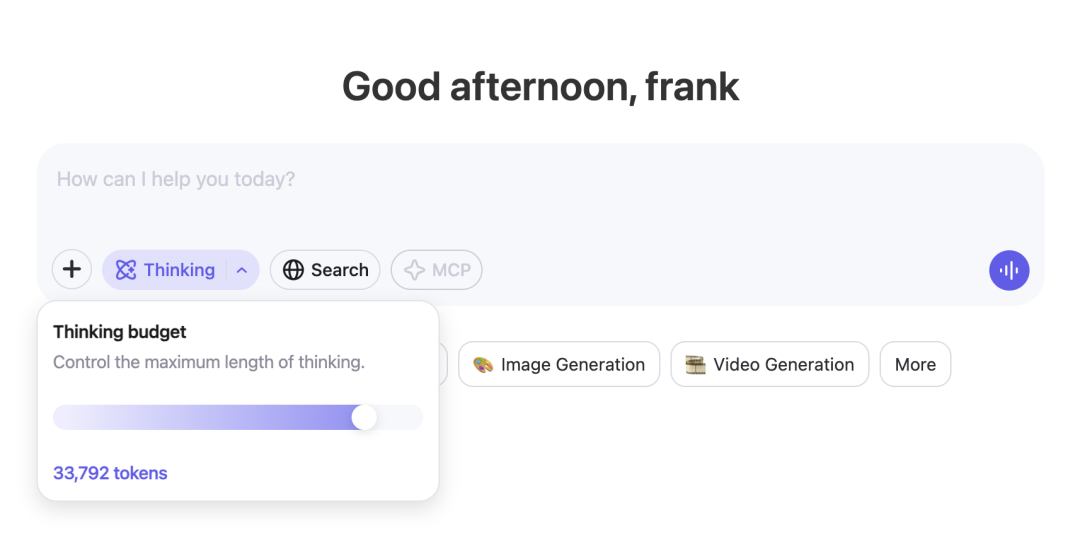
Task: Click the unfilled end of the budget slider track
Action: [401, 418]
